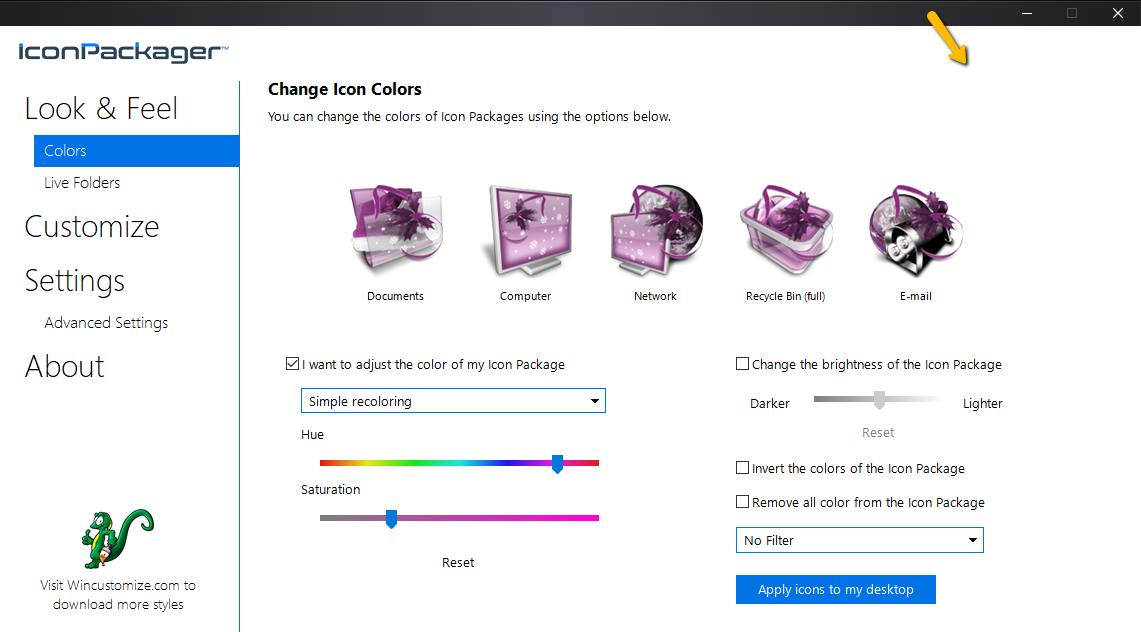This screenshot has width=1141, height=632.
Task: Tick 'Remove all color from the Icon Package'
Action: pos(742,502)
